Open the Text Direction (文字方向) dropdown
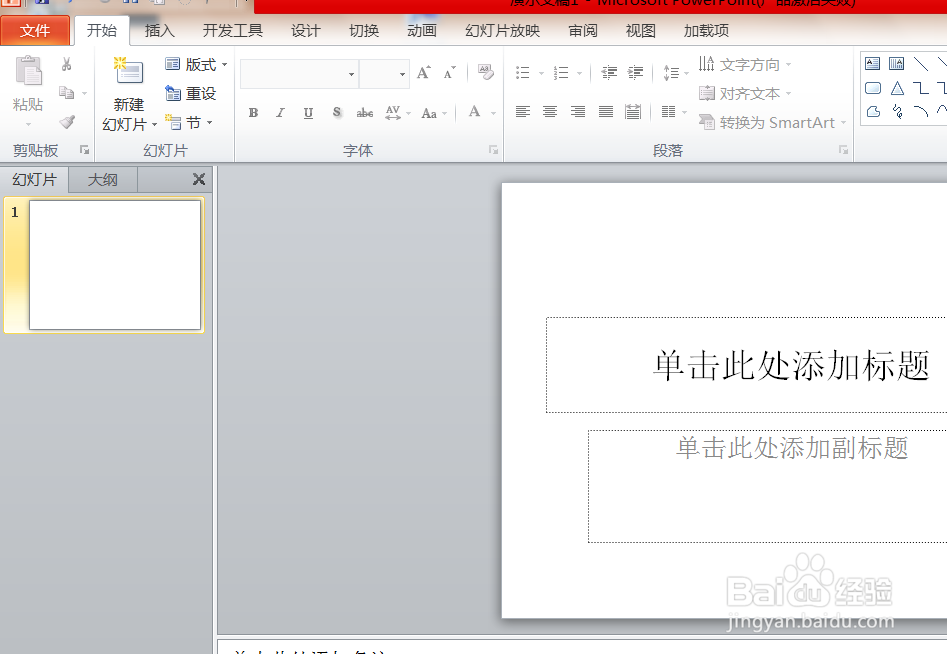This screenshot has width=947, height=654. click(745, 64)
